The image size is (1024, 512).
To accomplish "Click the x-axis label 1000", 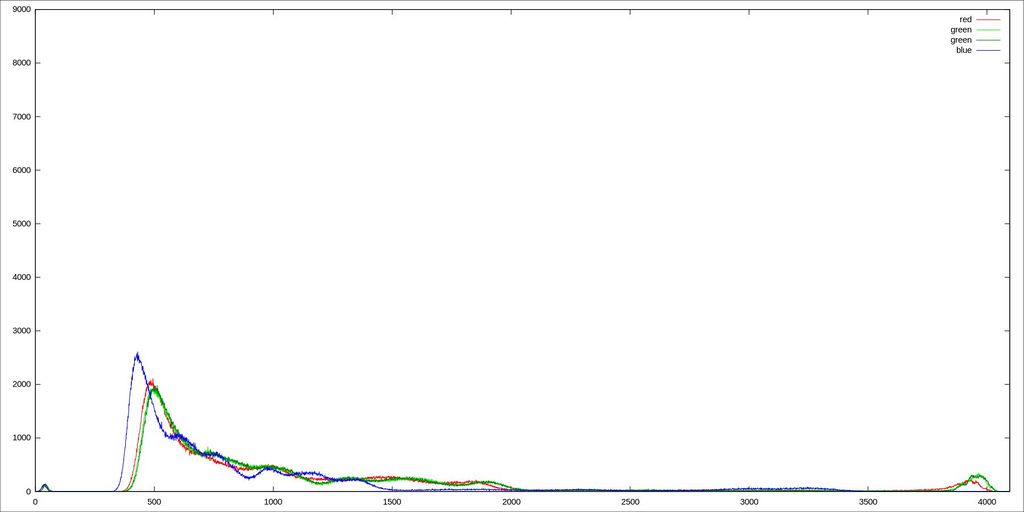I will point(273,502).
